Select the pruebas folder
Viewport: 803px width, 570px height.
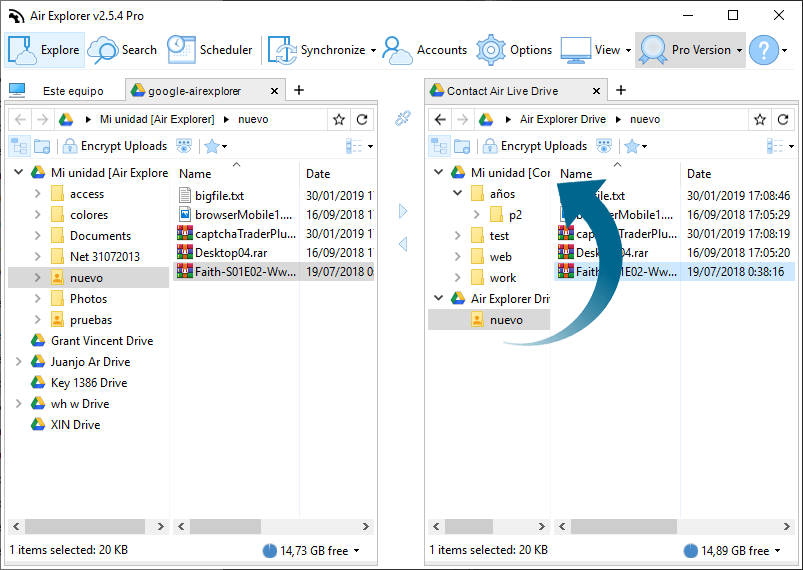coord(91,320)
